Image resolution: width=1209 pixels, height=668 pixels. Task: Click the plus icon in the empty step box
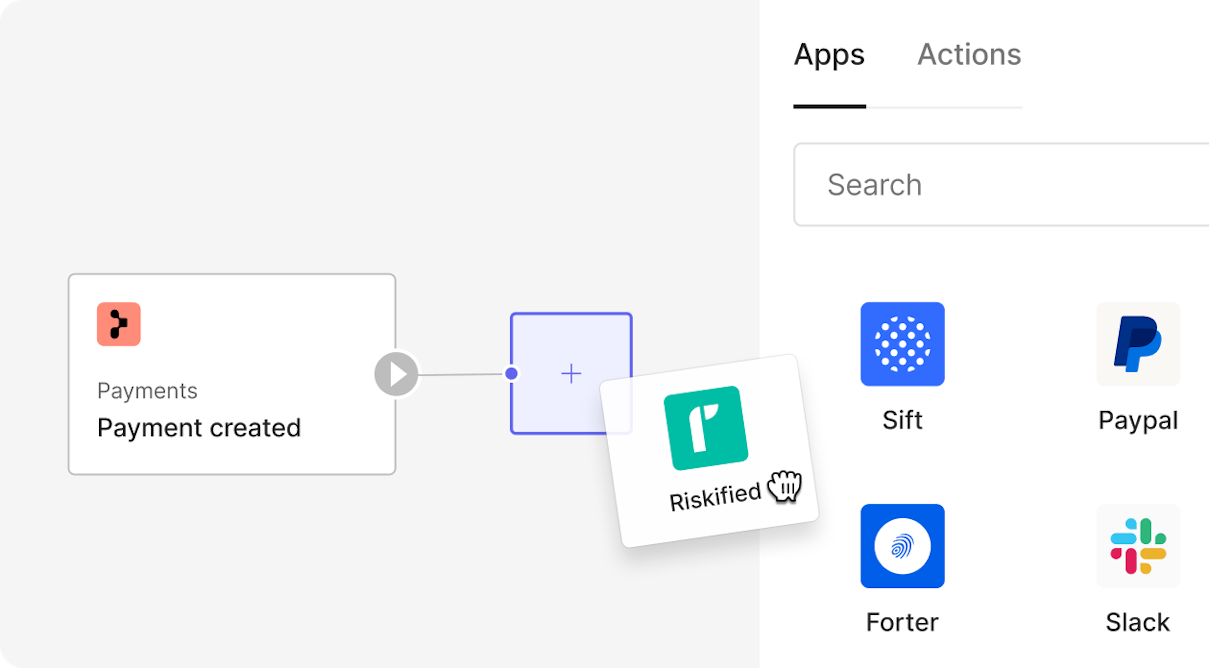(x=571, y=374)
